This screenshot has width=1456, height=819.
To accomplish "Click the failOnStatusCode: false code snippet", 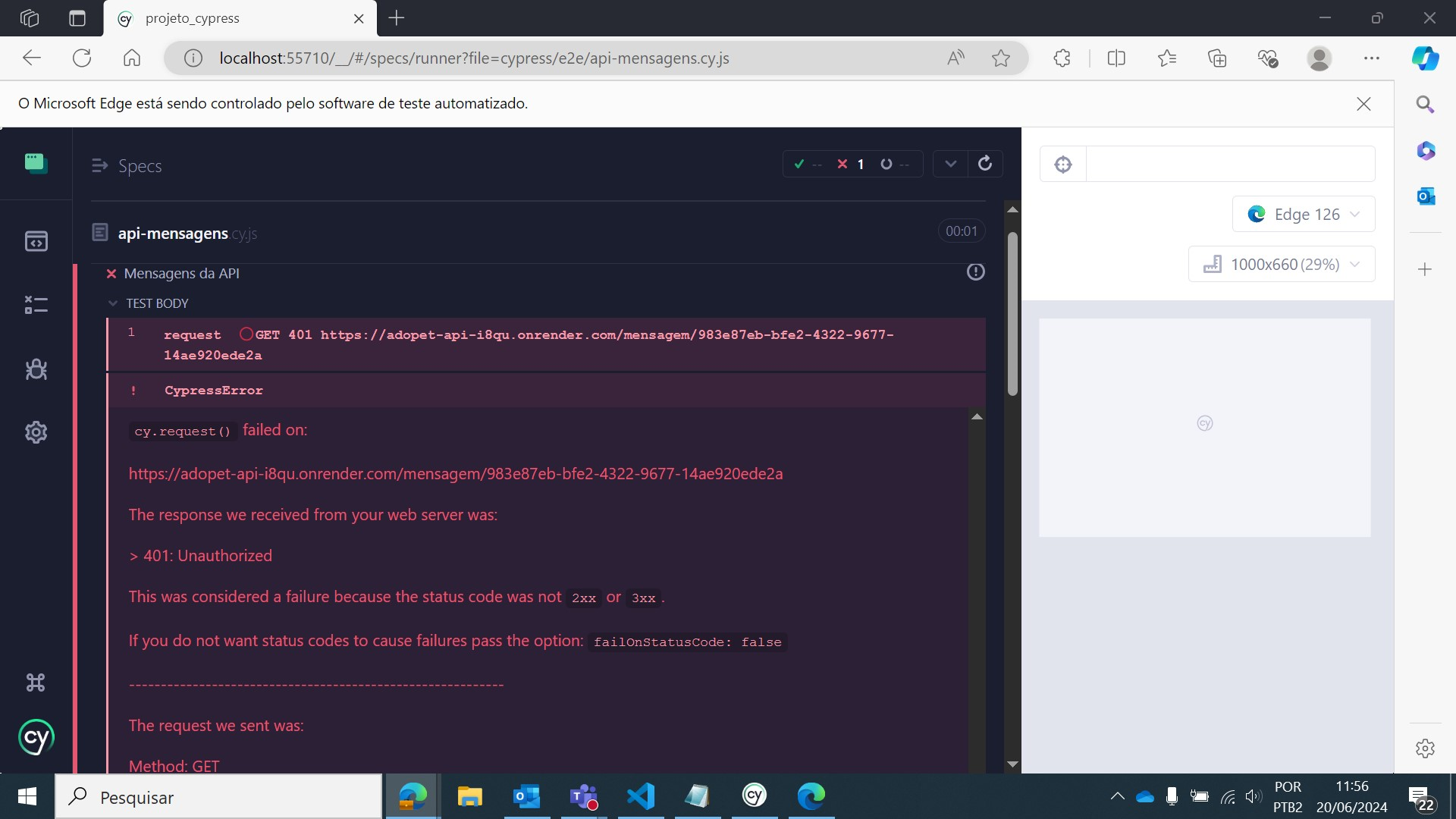I will click(x=687, y=642).
